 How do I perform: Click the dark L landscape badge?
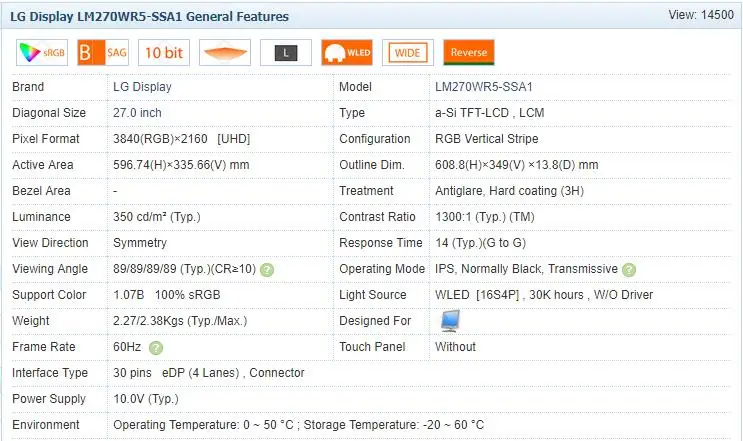pos(285,53)
